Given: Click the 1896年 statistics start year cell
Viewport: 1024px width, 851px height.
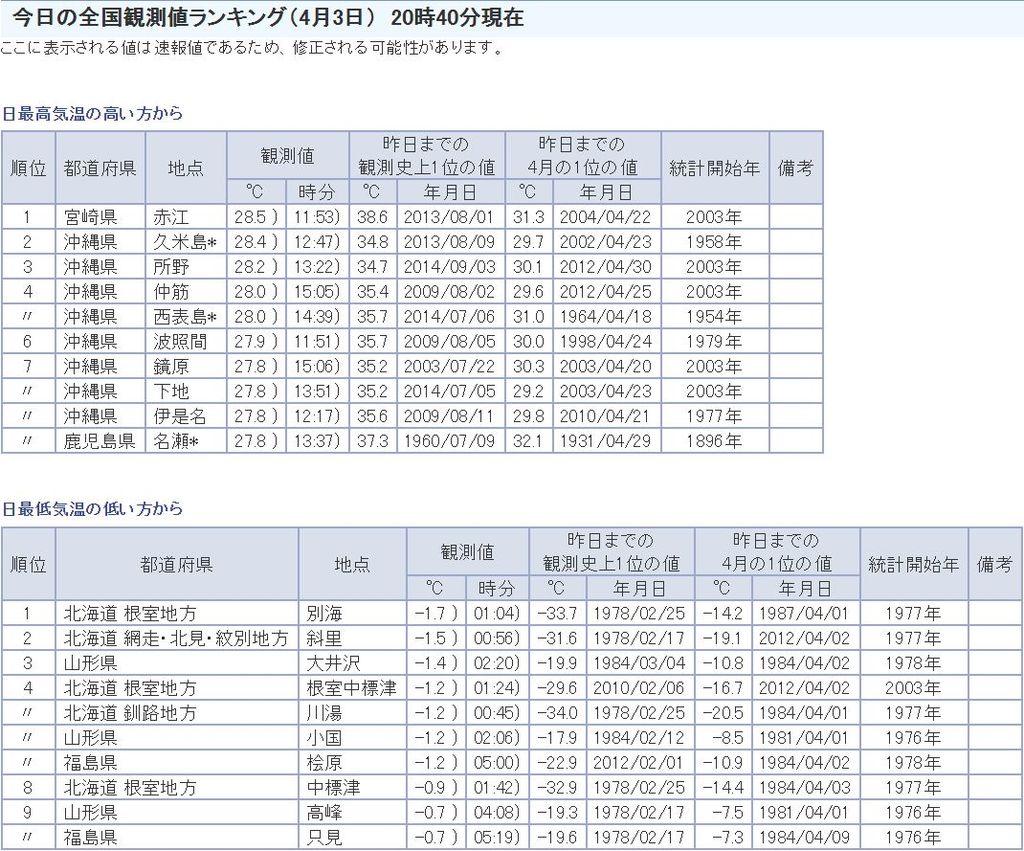Looking at the screenshot, I should (713, 441).
